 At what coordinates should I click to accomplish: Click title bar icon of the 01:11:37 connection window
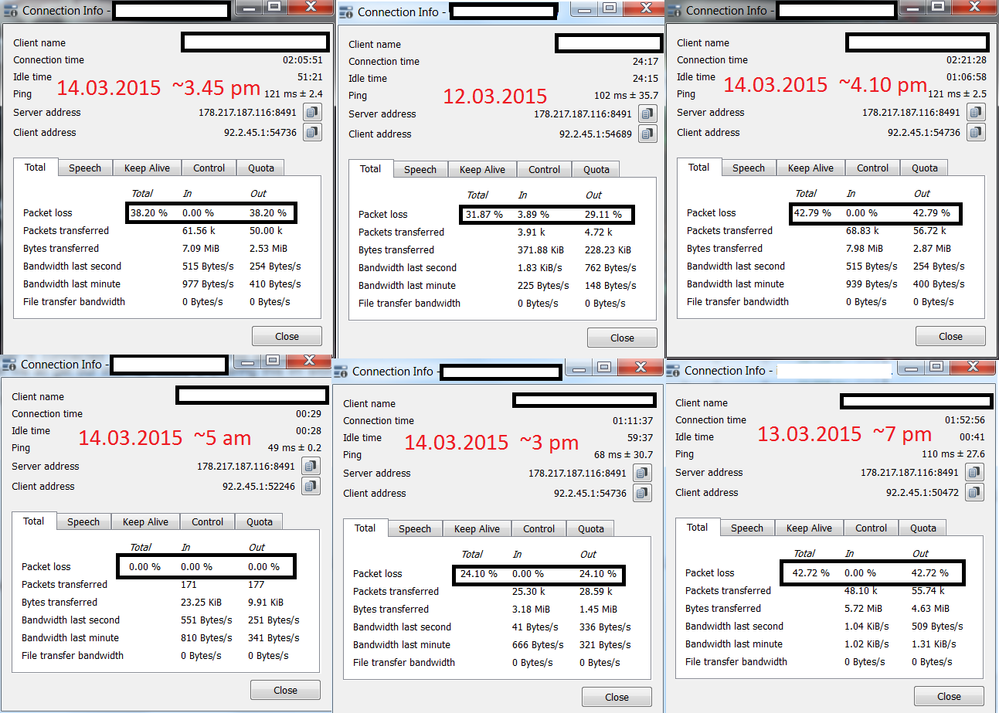341,372
